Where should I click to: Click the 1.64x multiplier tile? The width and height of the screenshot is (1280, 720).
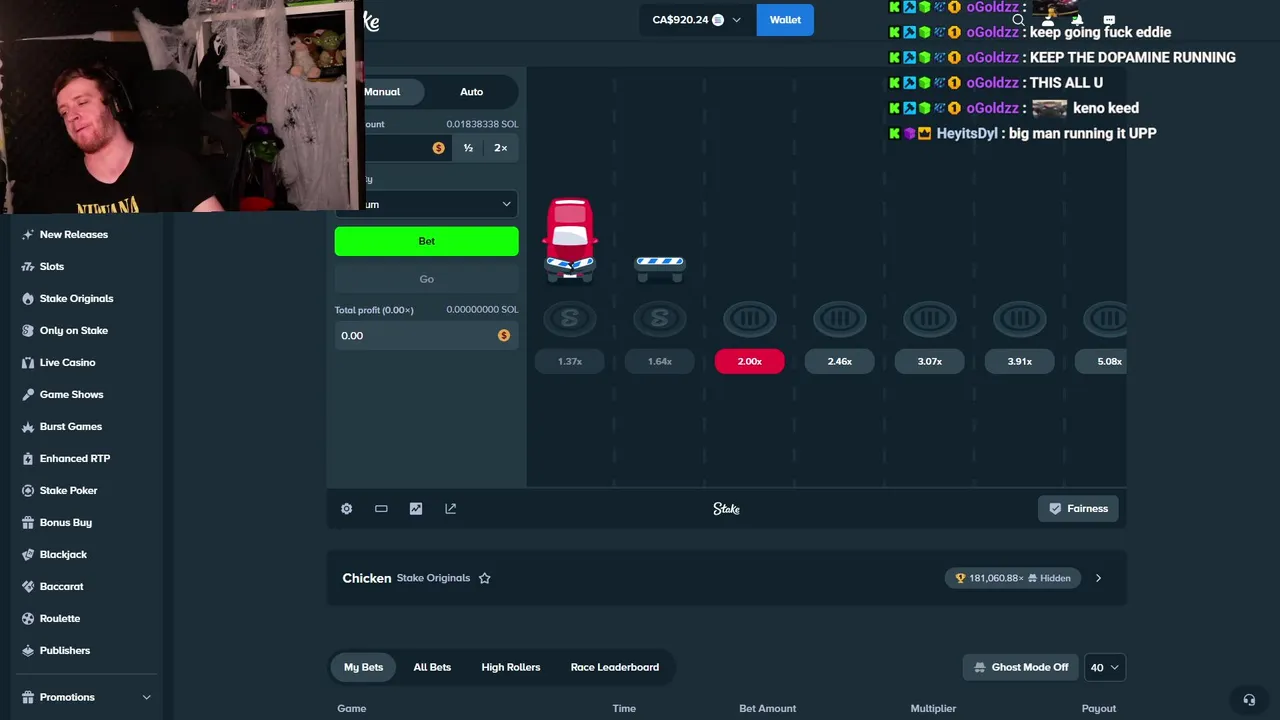click(x=660, y=361)
